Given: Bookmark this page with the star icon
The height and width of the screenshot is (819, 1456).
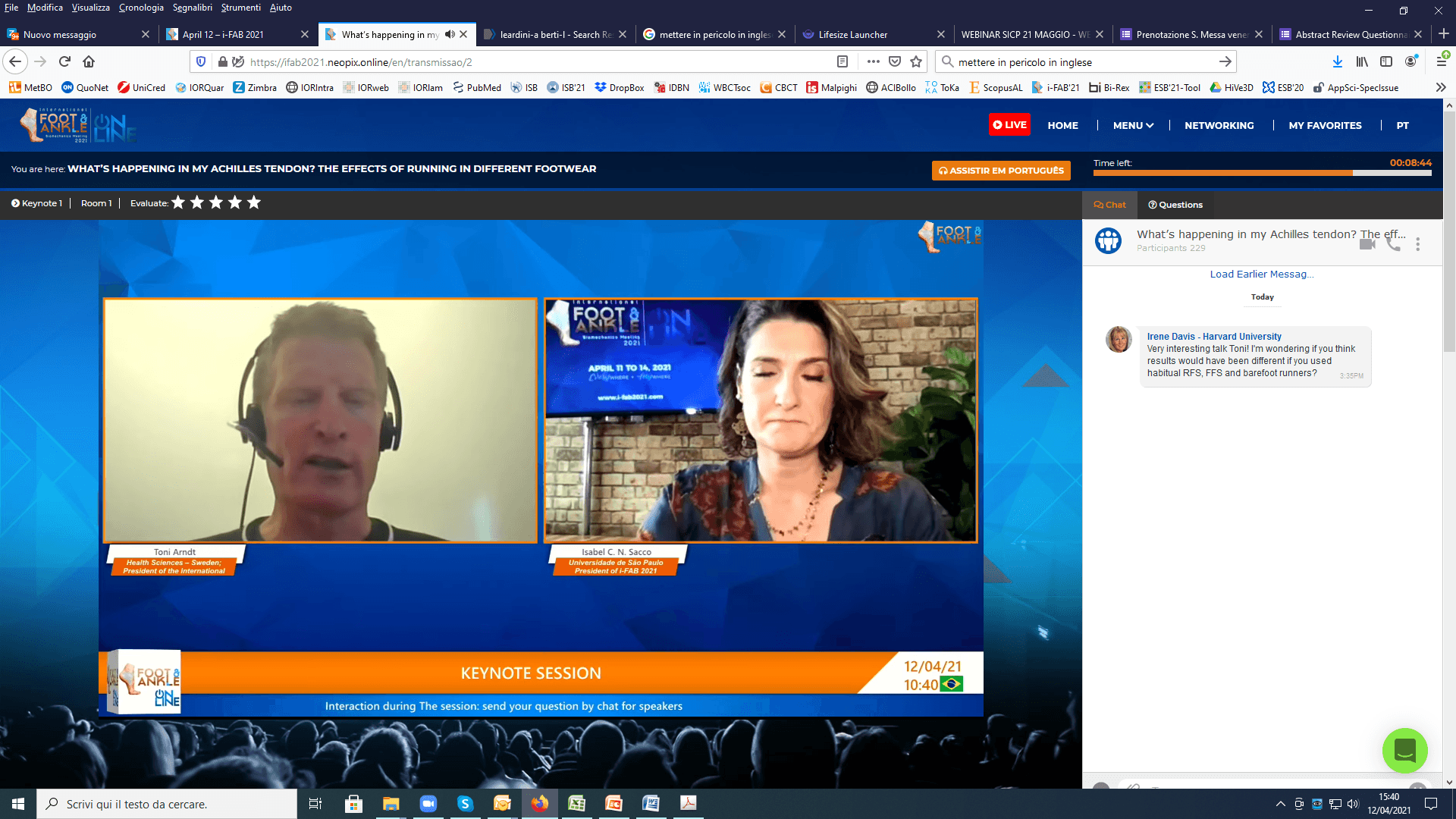Looking at the screenshot, I should [916, 62].
